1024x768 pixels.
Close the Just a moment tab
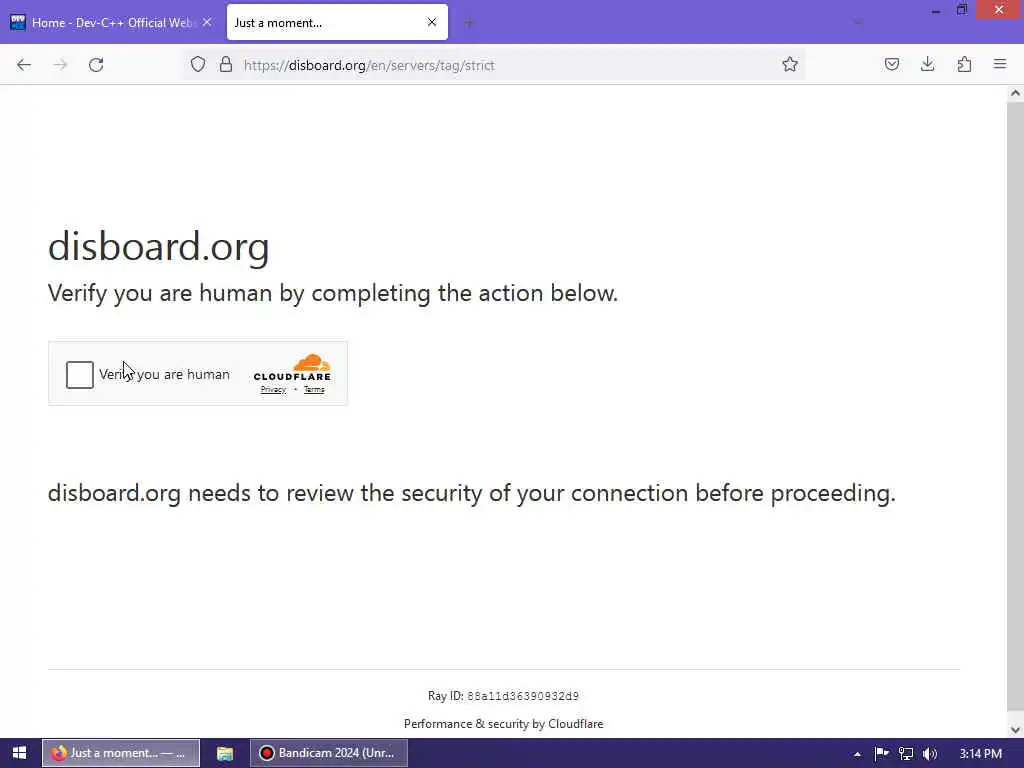pos(432,22)
